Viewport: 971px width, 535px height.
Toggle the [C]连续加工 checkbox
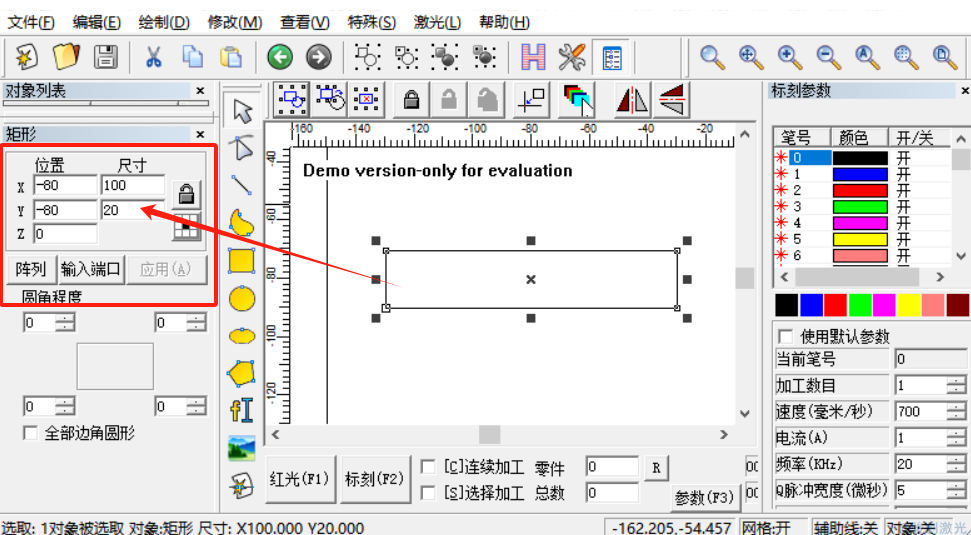[427, 466]
